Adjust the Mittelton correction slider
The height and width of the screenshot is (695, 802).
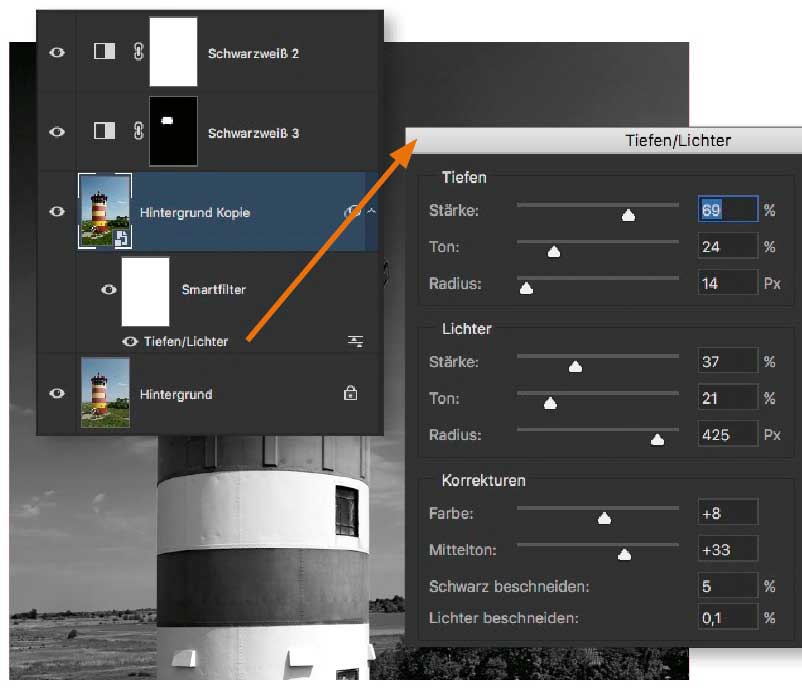(x=624, y=555)
